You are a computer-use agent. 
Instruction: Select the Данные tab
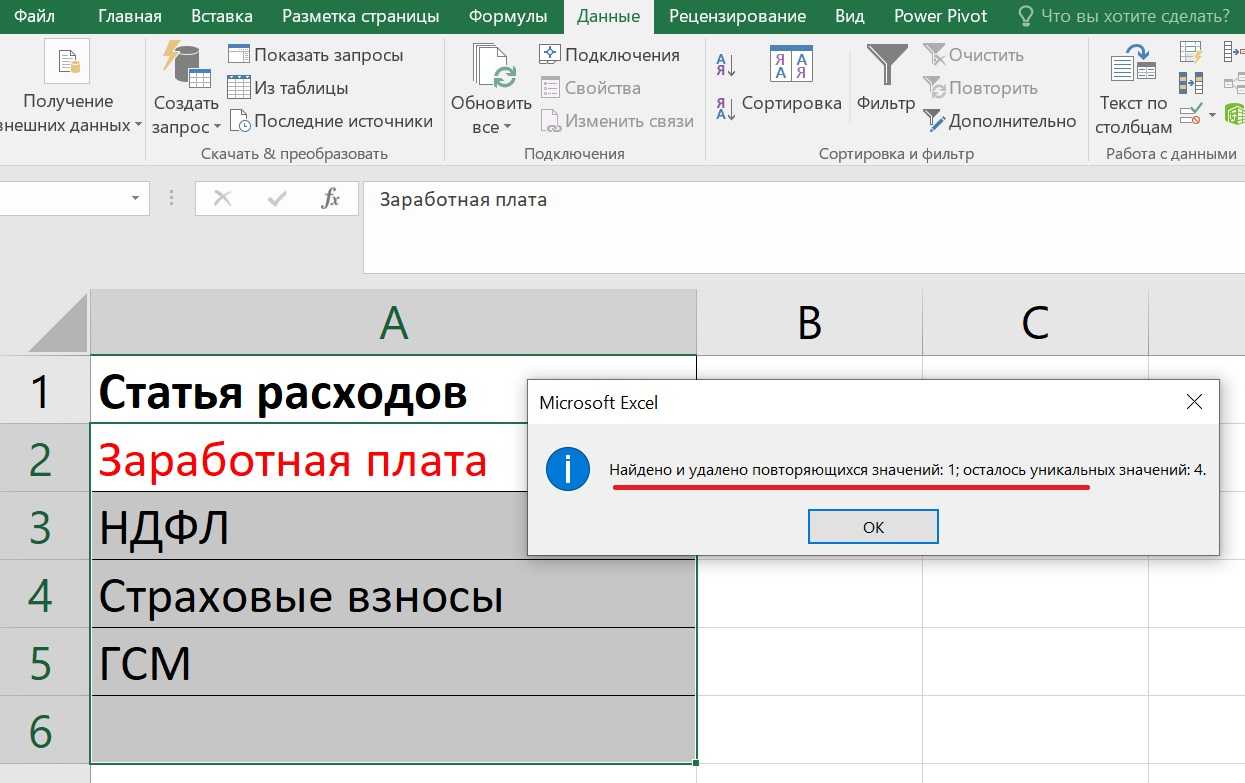tap(609, 16)
